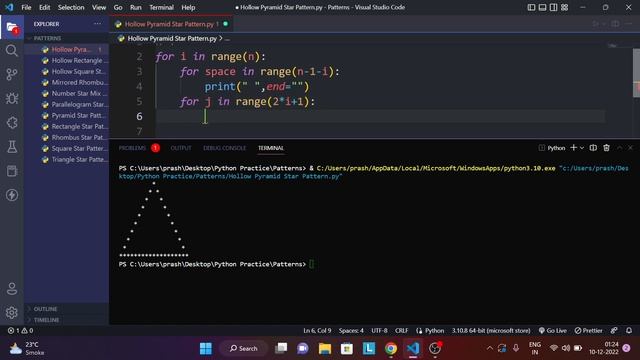This screenshot has height=360, width=640.
Task: Switch to the Output tab
Action: [181, 148]
